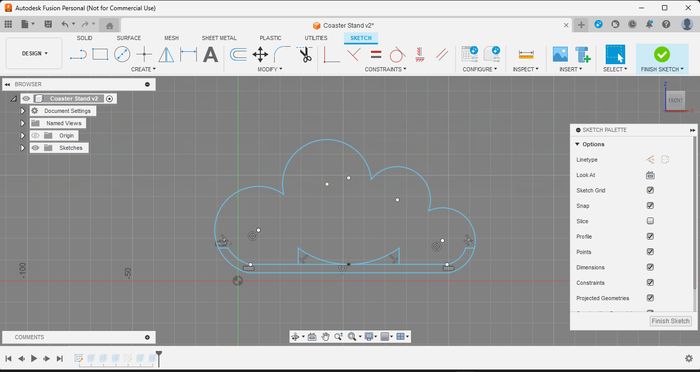The width and height of the screenshot is (700, 372).
Task: Click the Insert Image icon
Action: (560, 54)
